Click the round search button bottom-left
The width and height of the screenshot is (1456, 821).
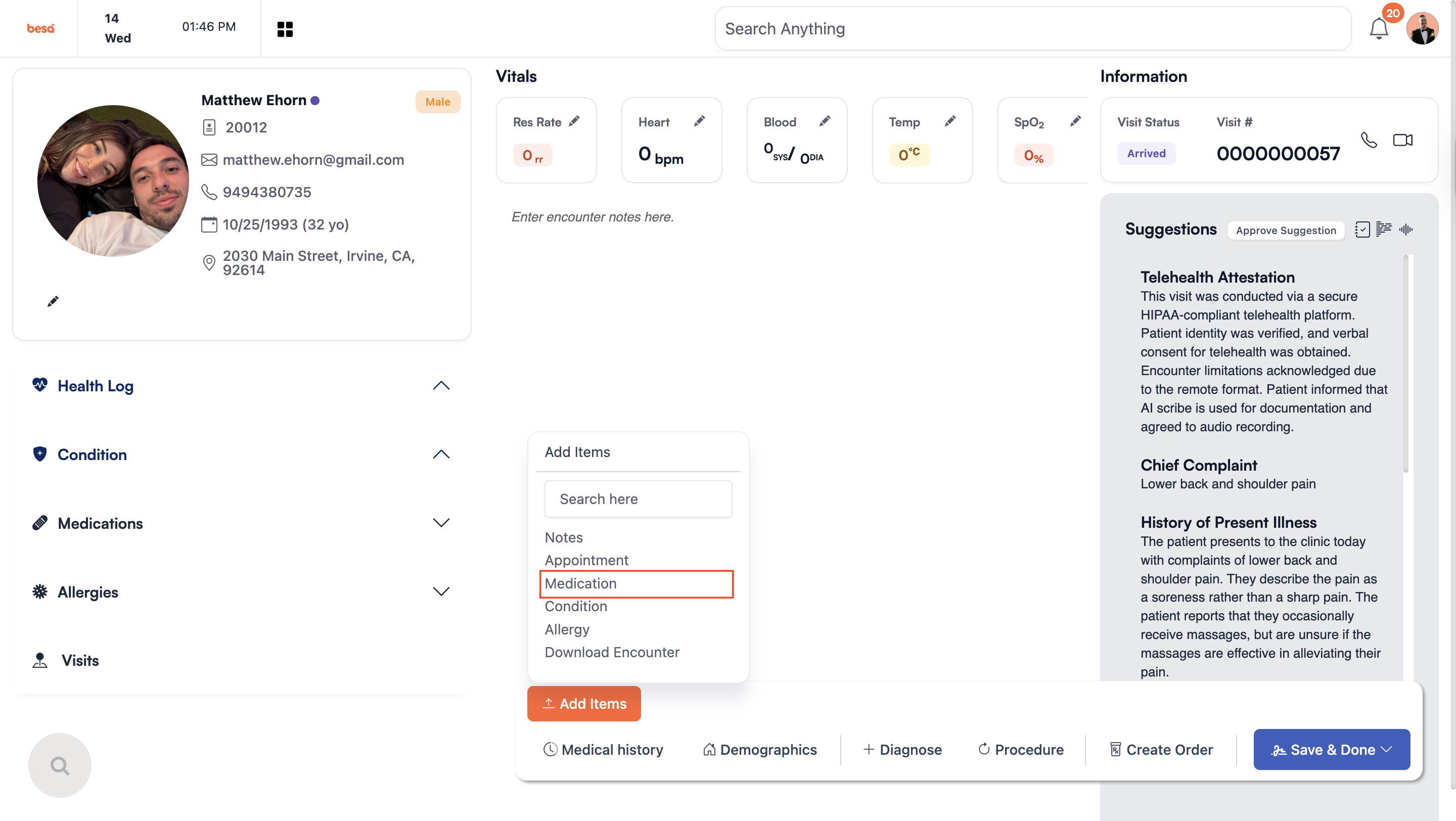59,765
